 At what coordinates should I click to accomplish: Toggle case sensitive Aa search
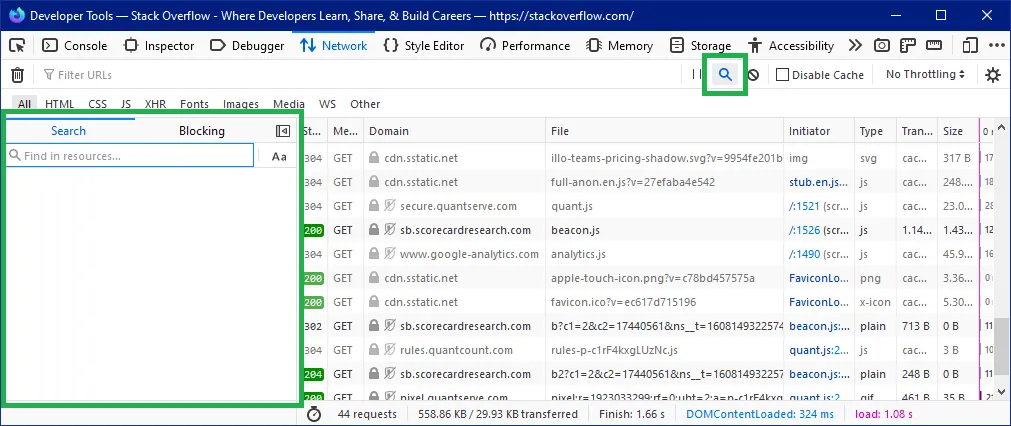click(x=279, y=156)
